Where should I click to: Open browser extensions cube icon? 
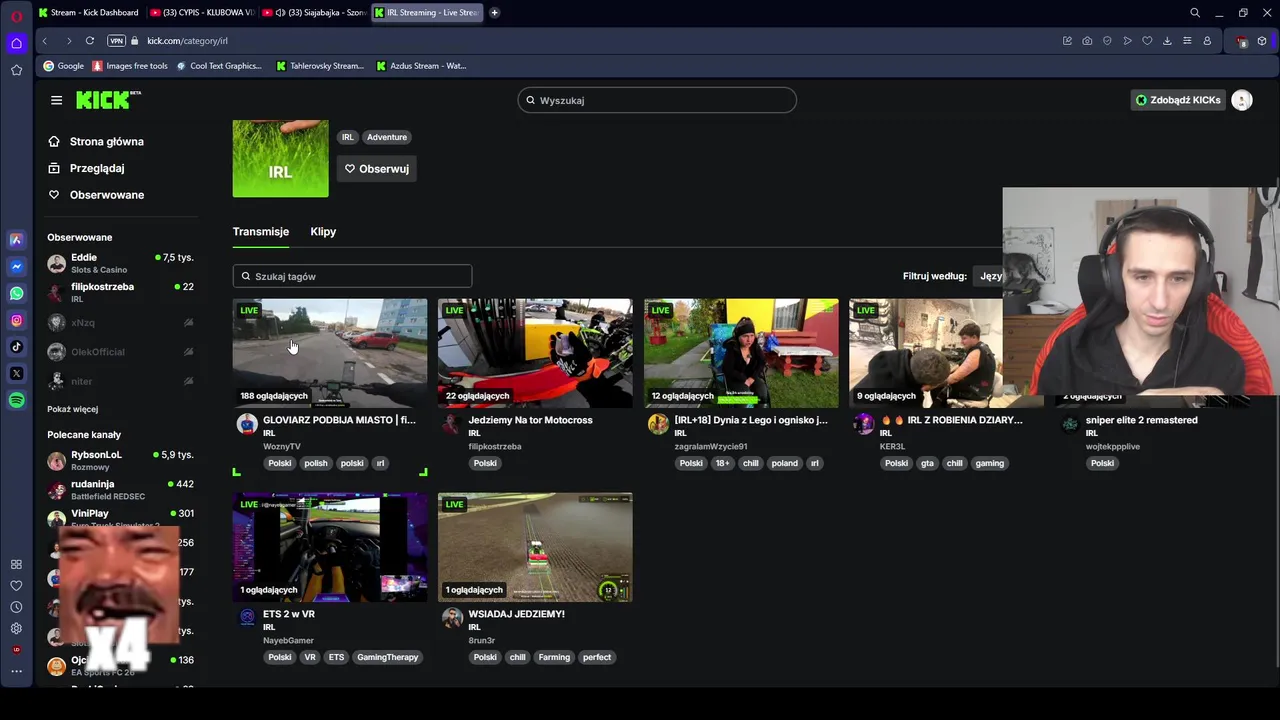(1262, 41)
